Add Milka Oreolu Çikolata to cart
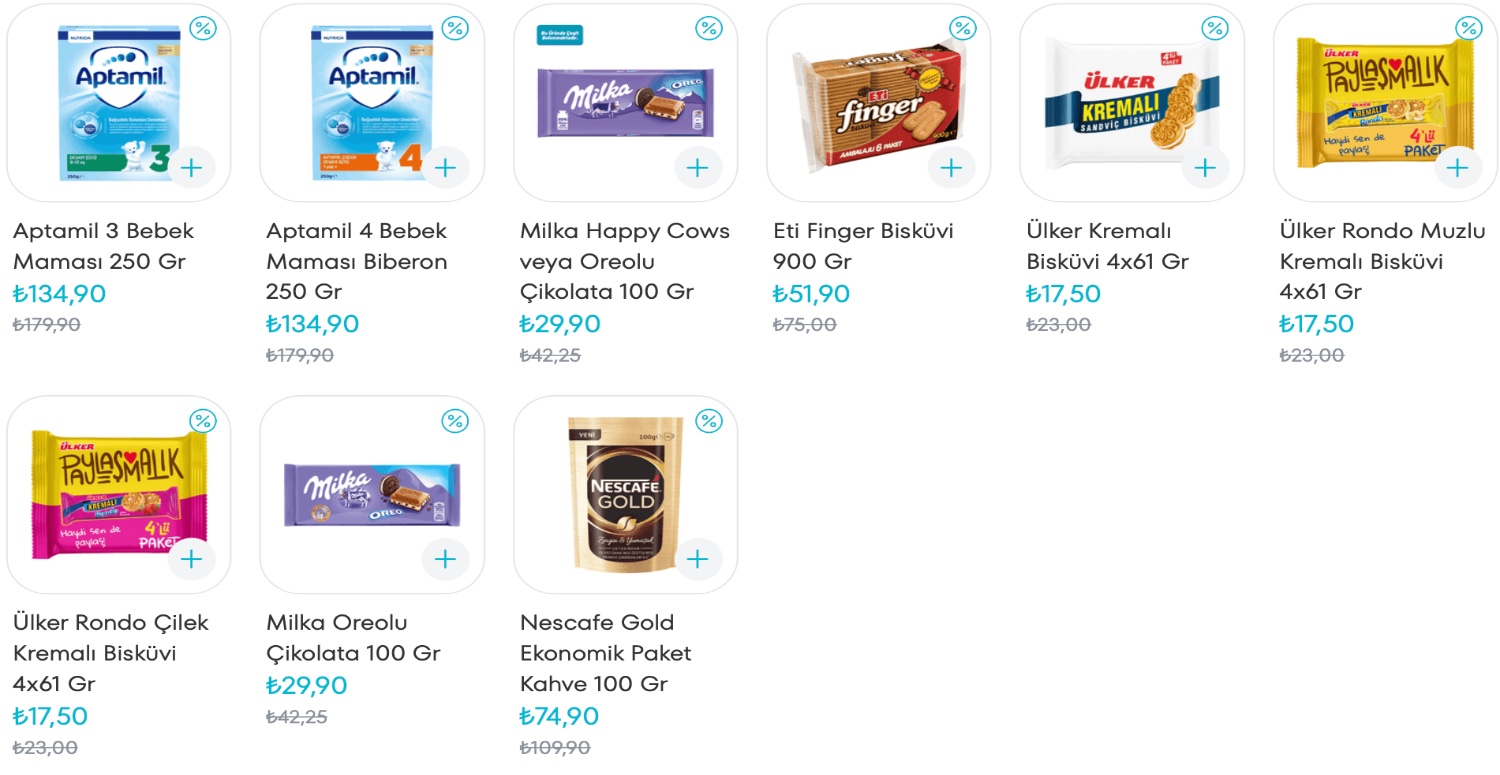1500x775 pixels. coord(445,559)
